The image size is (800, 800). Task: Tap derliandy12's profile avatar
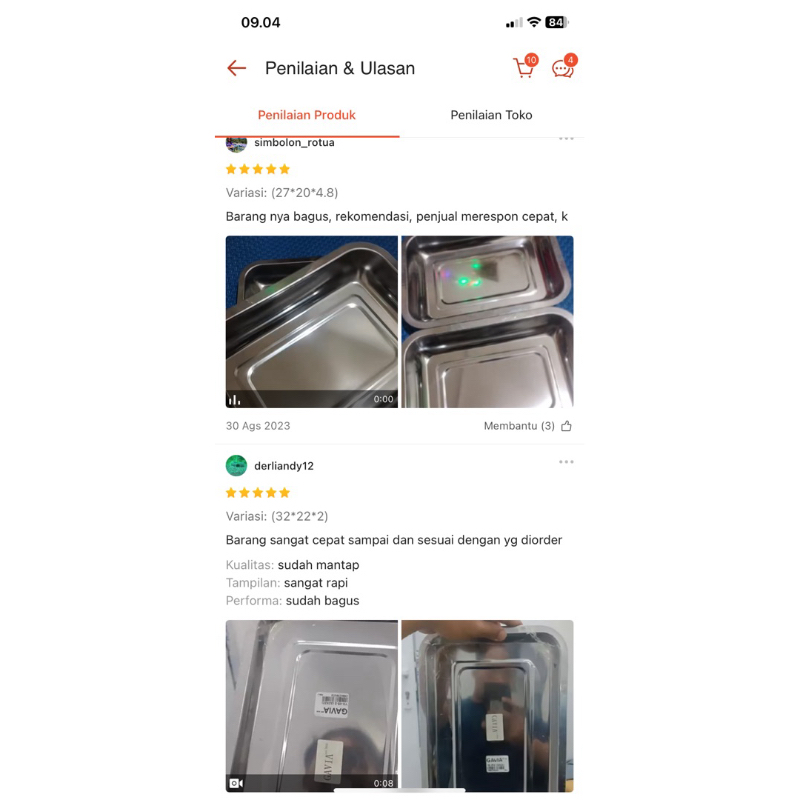(236, 465)
